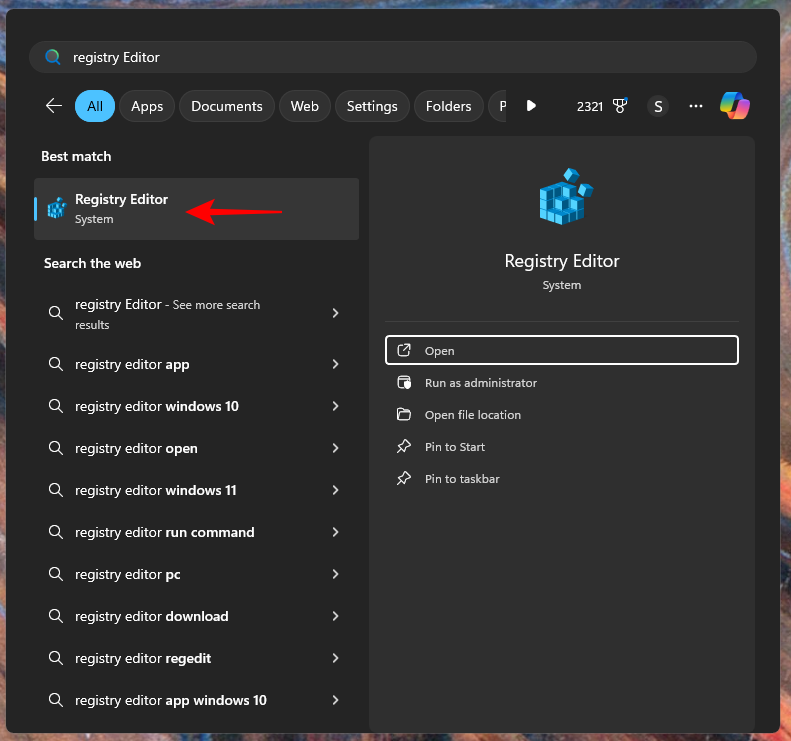Image resolution: width=791 pixels, height=741 pixels.
Task: Open the S user account avatar
Action: (657, 106)
